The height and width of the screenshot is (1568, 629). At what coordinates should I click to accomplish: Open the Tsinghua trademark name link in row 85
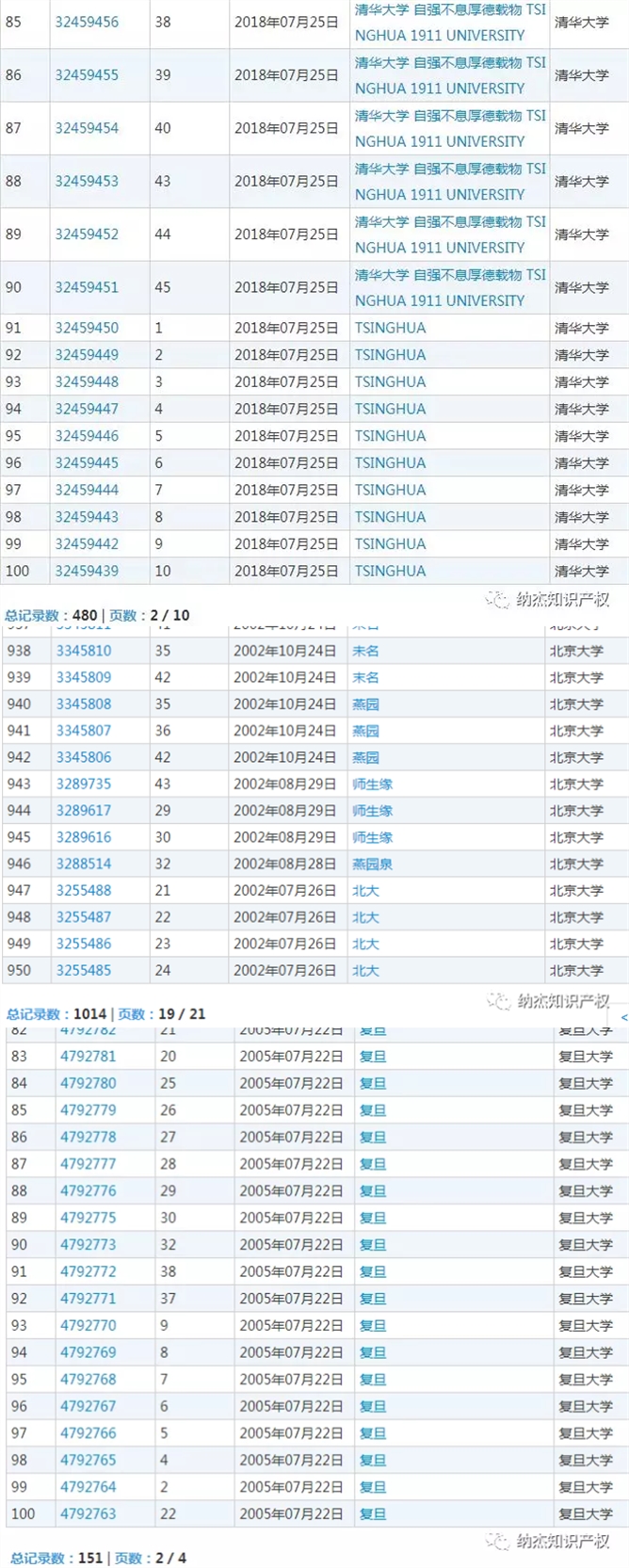tap(450, 22)
